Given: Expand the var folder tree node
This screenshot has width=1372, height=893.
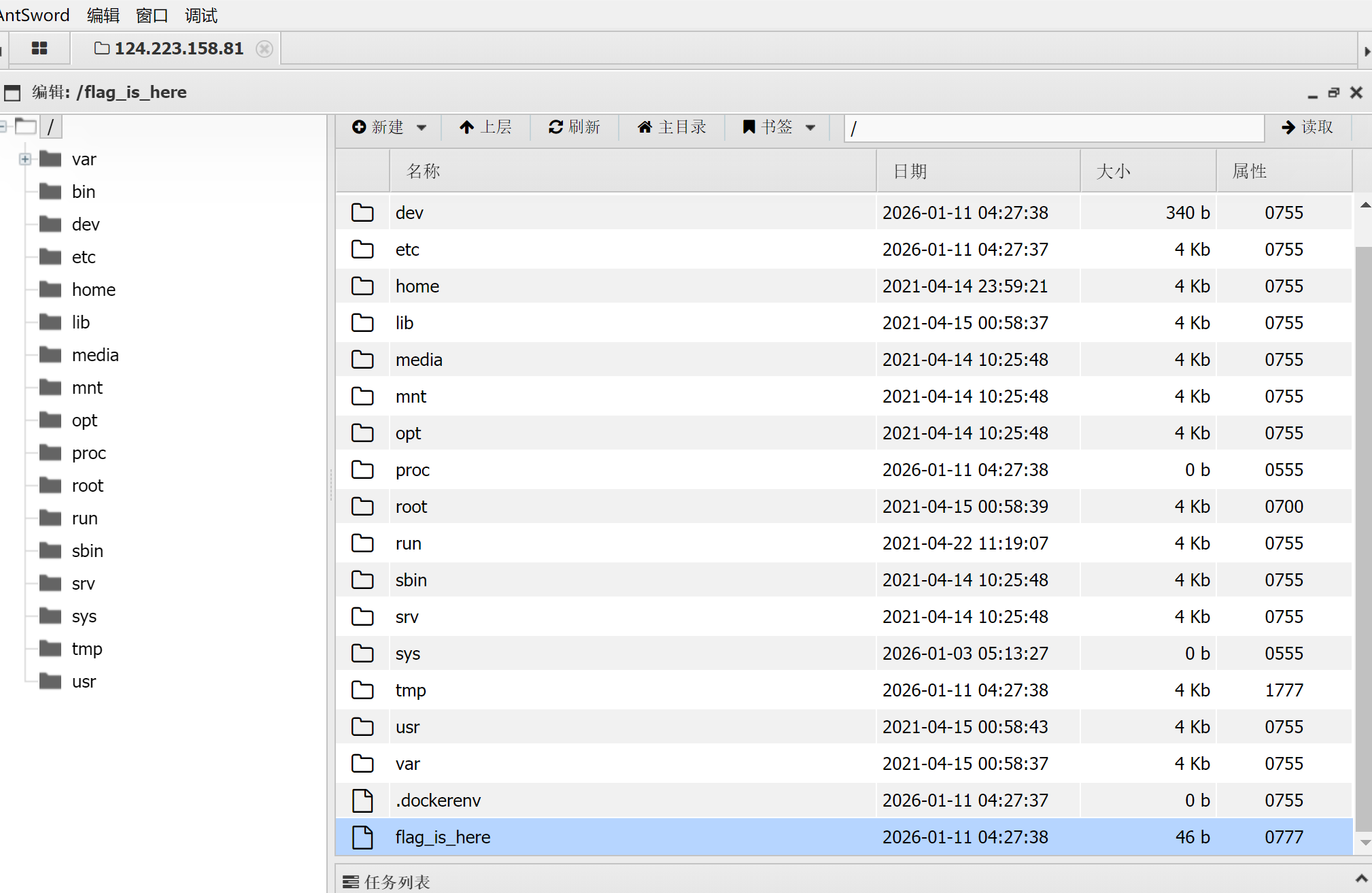Looking at the screenshot, I should 25,159.
